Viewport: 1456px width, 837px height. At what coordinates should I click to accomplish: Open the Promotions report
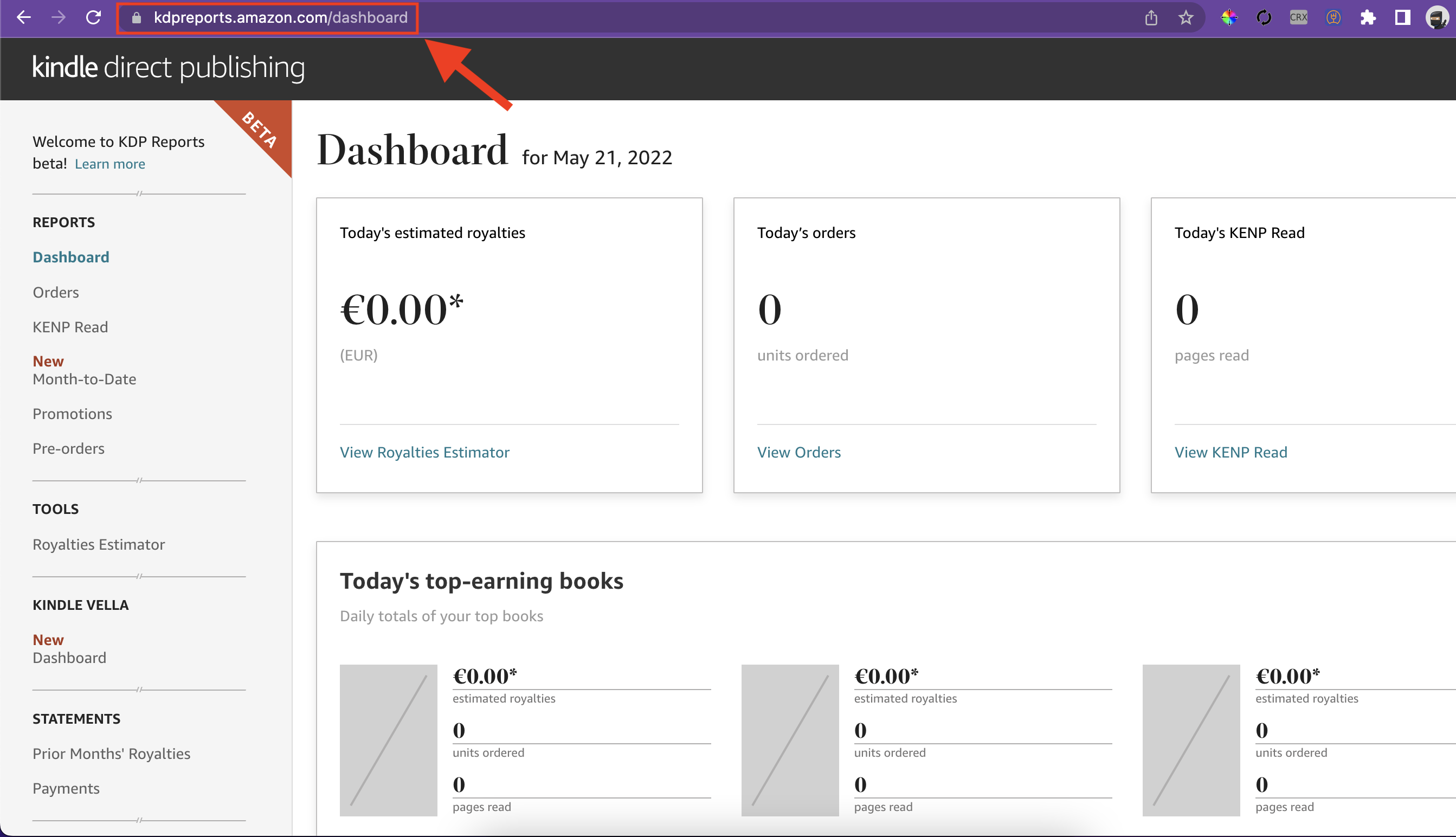[73, 413]
